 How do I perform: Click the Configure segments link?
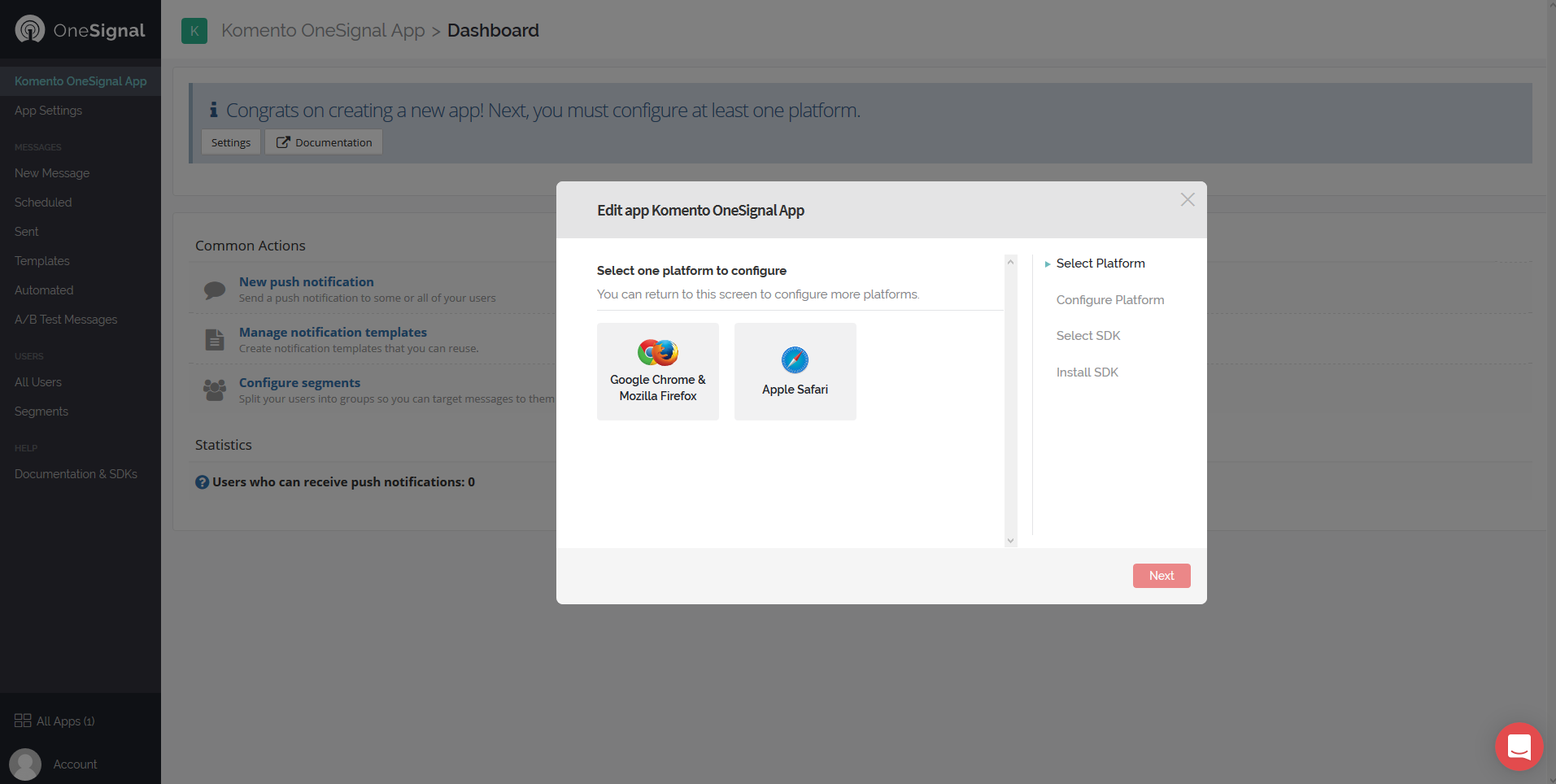[299, 383]
